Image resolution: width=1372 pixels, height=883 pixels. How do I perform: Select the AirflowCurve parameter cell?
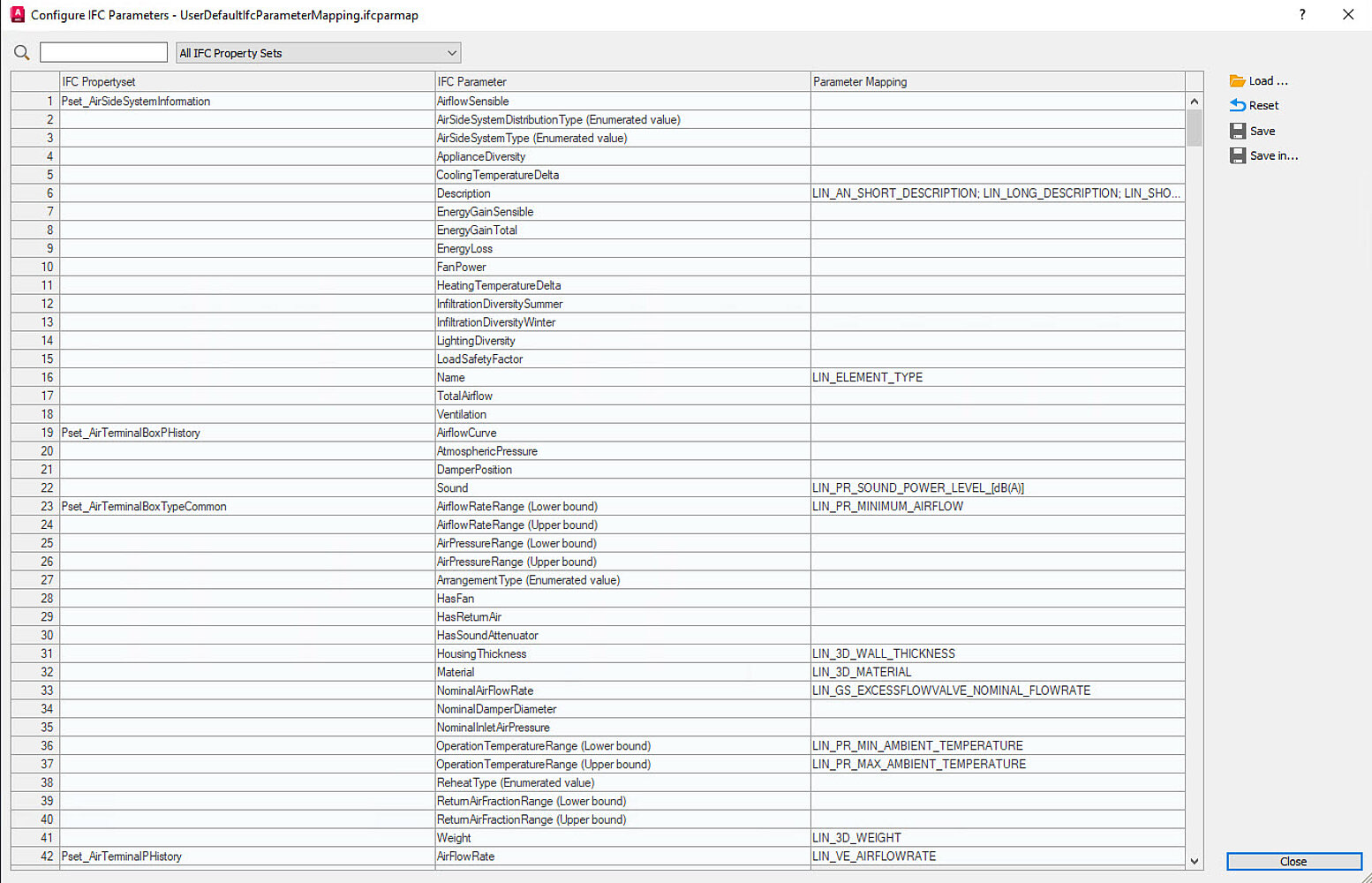[x=622, y=433]
